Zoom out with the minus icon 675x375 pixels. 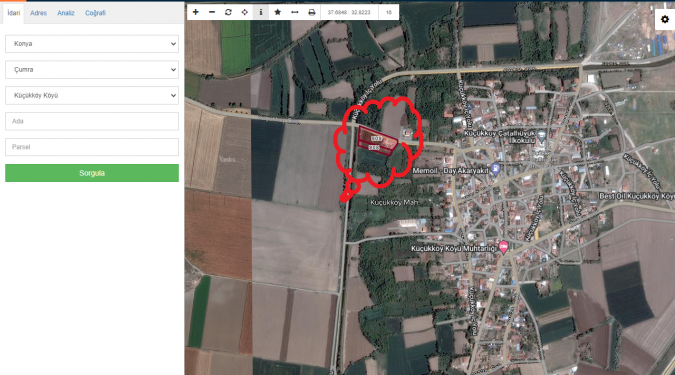[212, 12]
